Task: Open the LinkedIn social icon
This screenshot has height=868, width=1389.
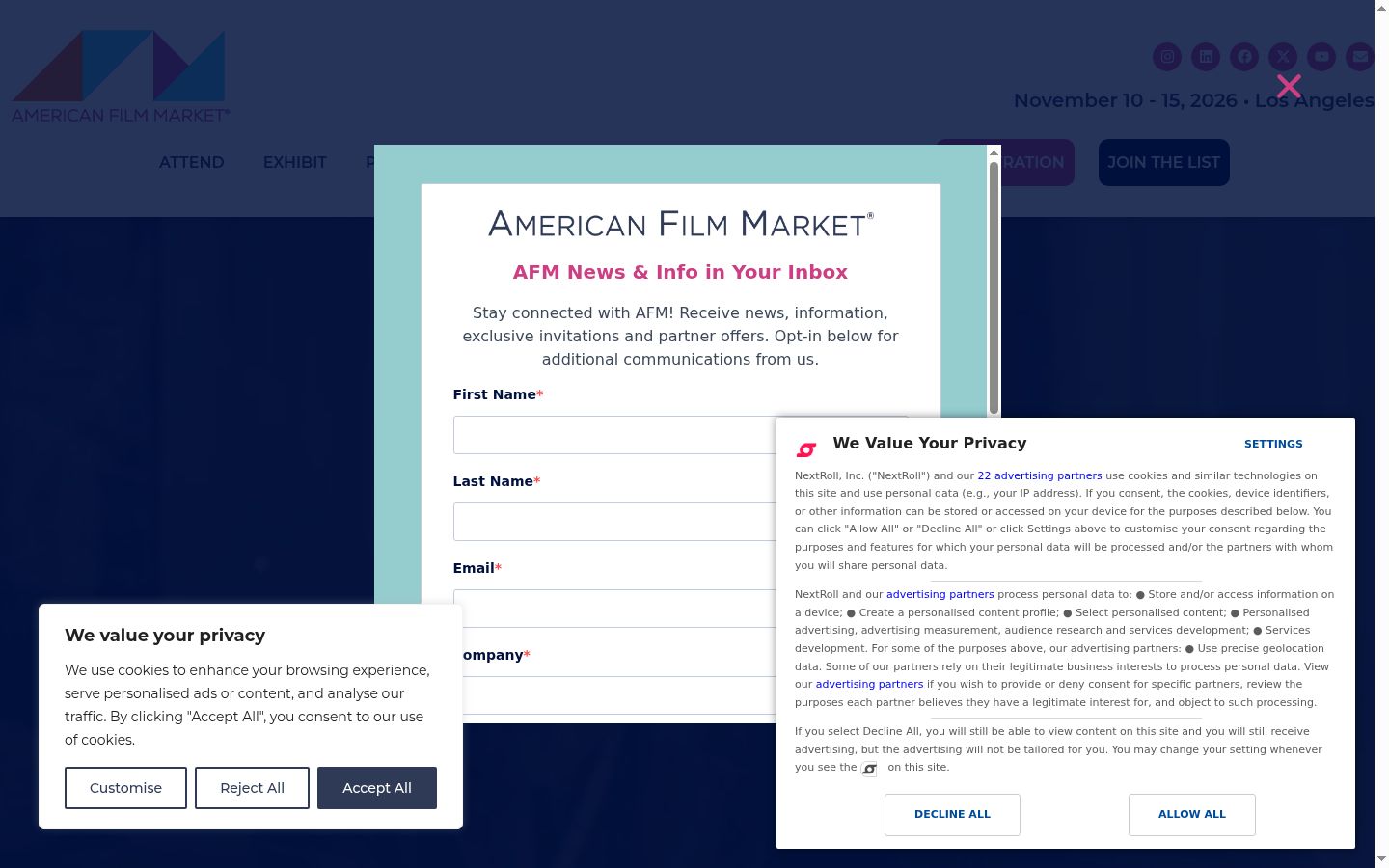Action: pos(1206,57)
